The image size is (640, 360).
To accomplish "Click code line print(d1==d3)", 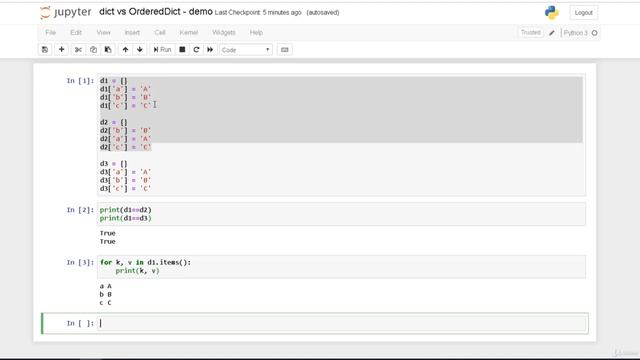I will [126, 218].
